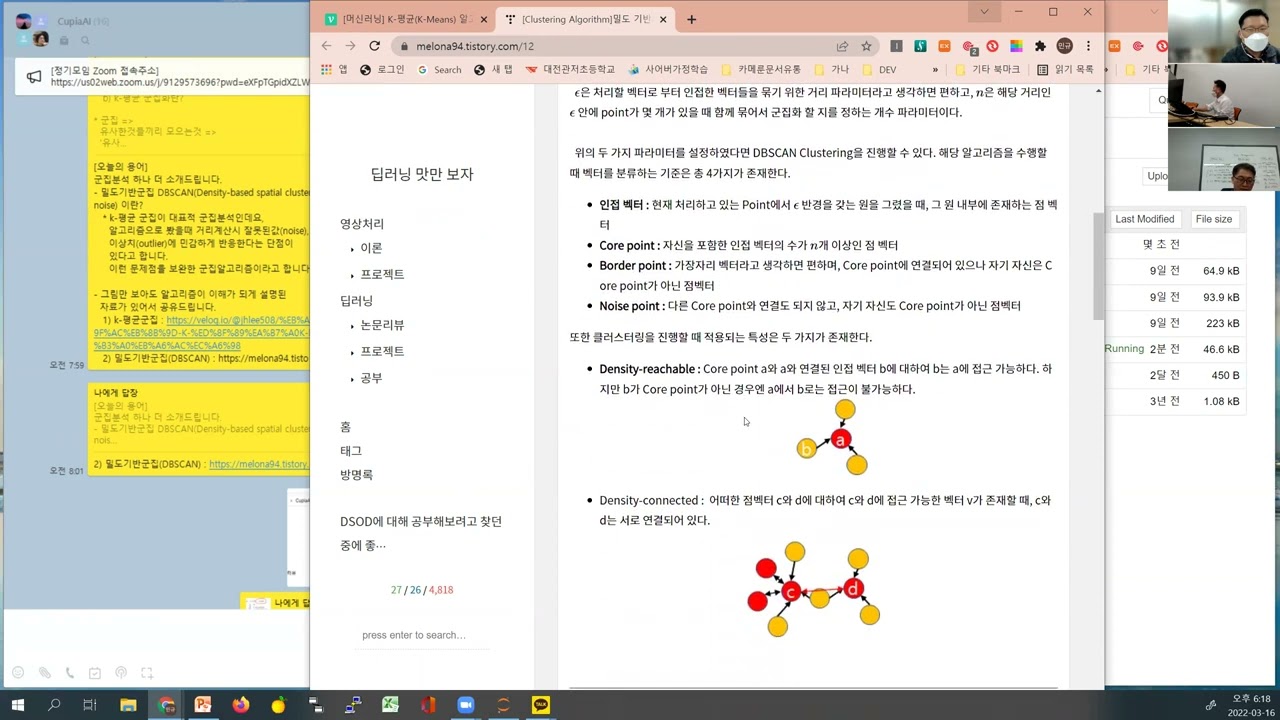
Task: Open the Zoom meeting notice link in KakaoTalk
Action: point(180,82)
